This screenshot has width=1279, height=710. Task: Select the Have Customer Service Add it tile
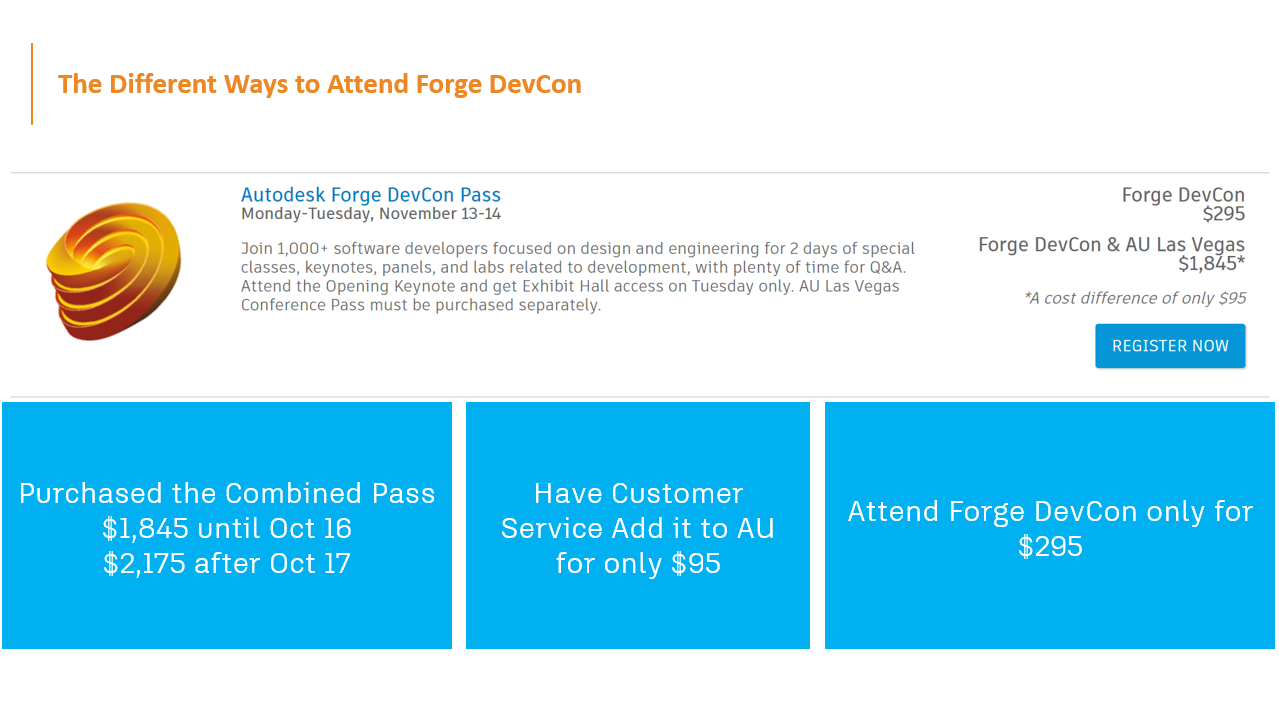pyautogui.click(x=638, y=525)
